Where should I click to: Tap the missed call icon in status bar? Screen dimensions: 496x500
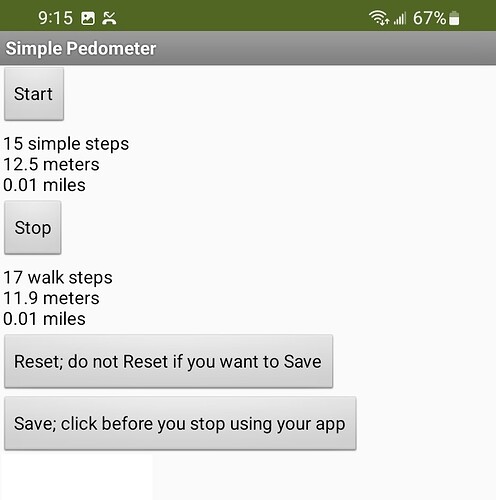pyautogui.click(x=109, y=18)
